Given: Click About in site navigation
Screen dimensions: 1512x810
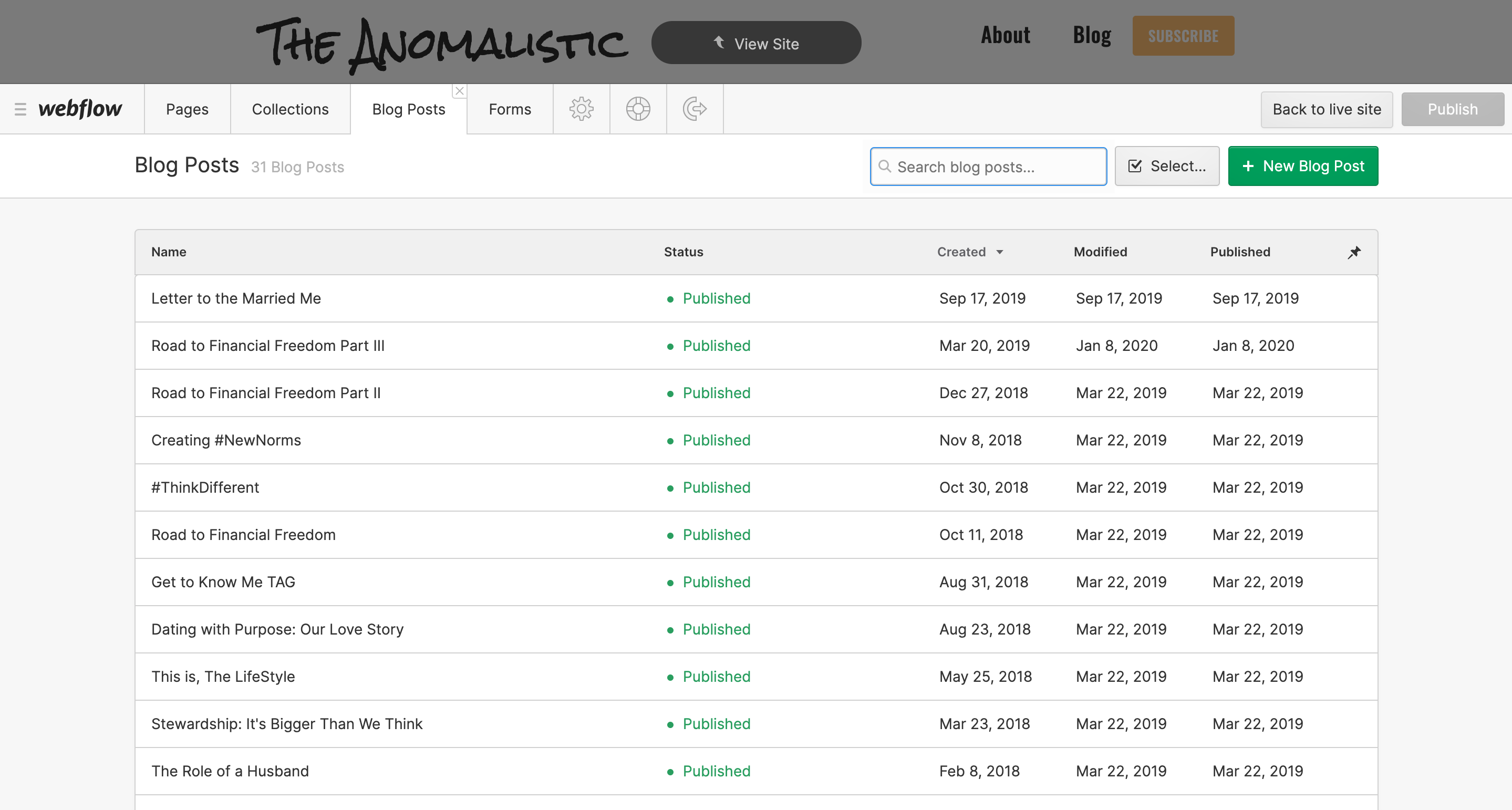Looking at the screenshot, I should pyautogui.click(x=1006, y=35).
